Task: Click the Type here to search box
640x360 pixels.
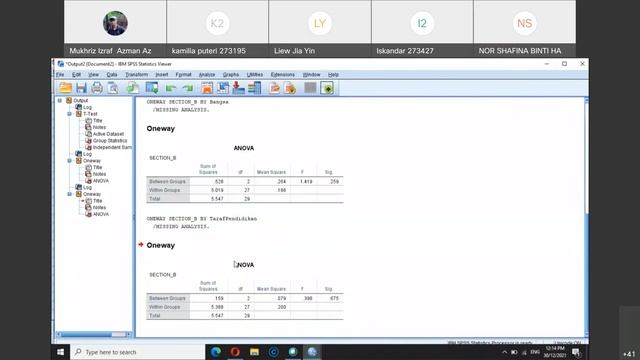Action: (x=138, y=352)
